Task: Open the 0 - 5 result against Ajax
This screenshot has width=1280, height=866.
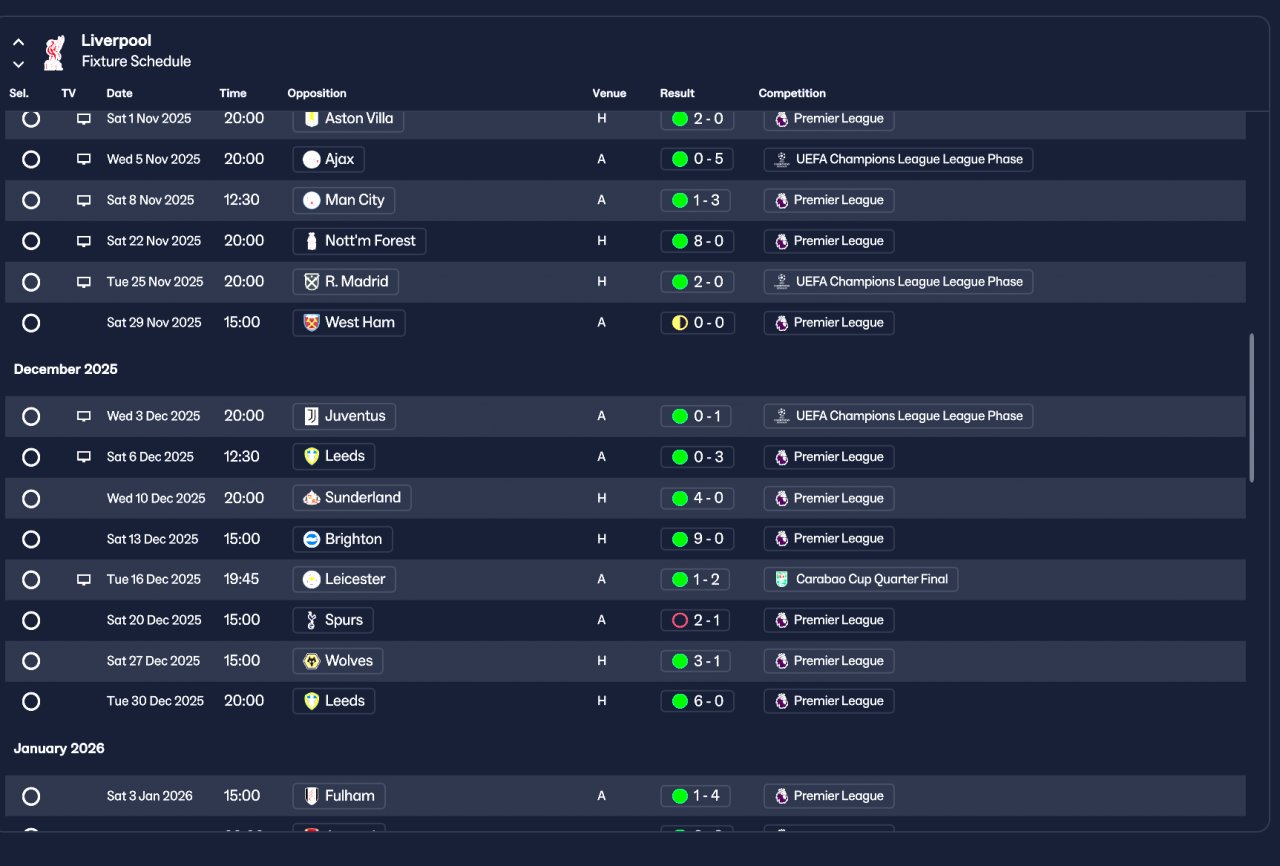Action: click(697, 159)
